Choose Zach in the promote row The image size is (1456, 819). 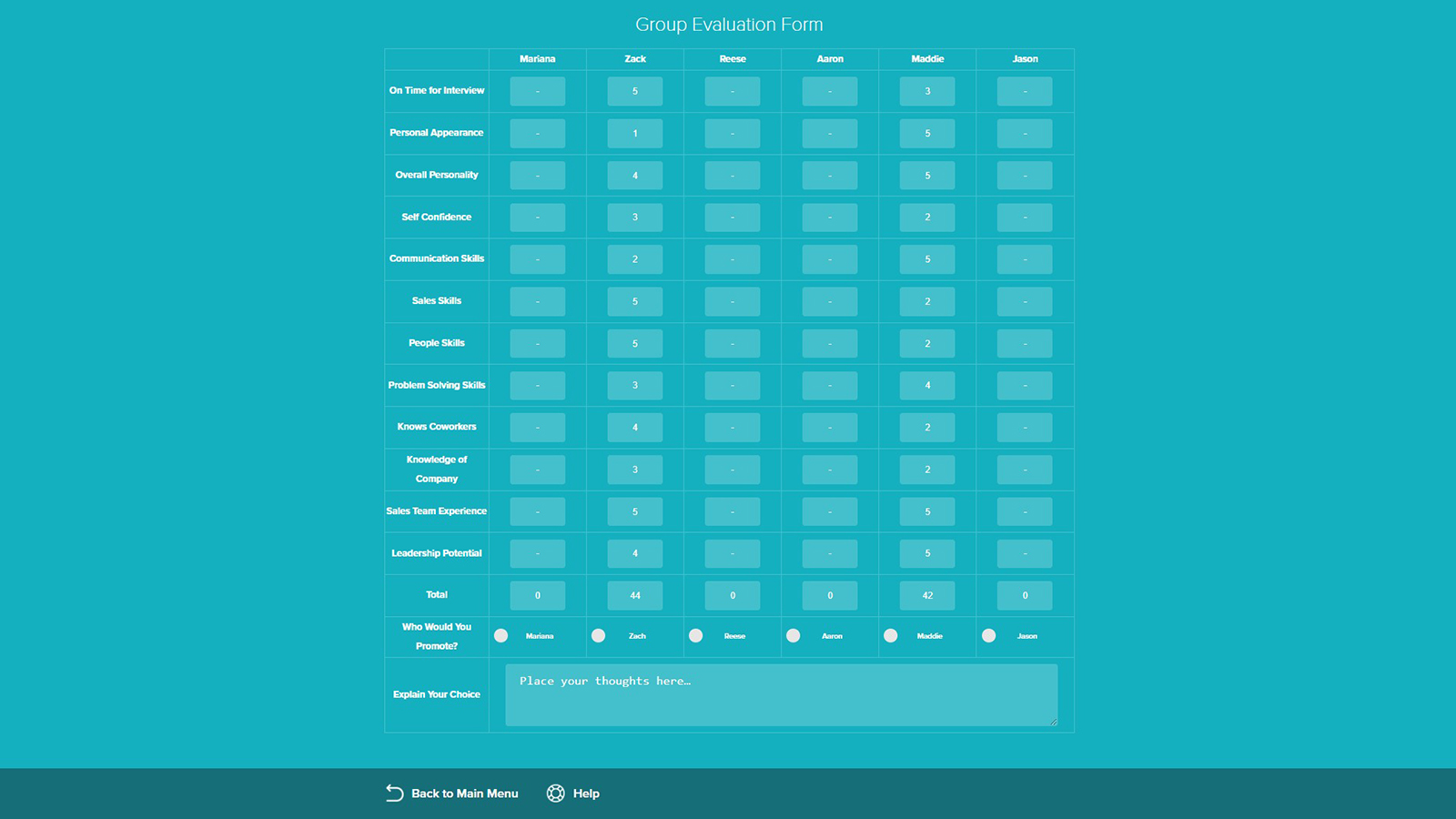point(599,636)
